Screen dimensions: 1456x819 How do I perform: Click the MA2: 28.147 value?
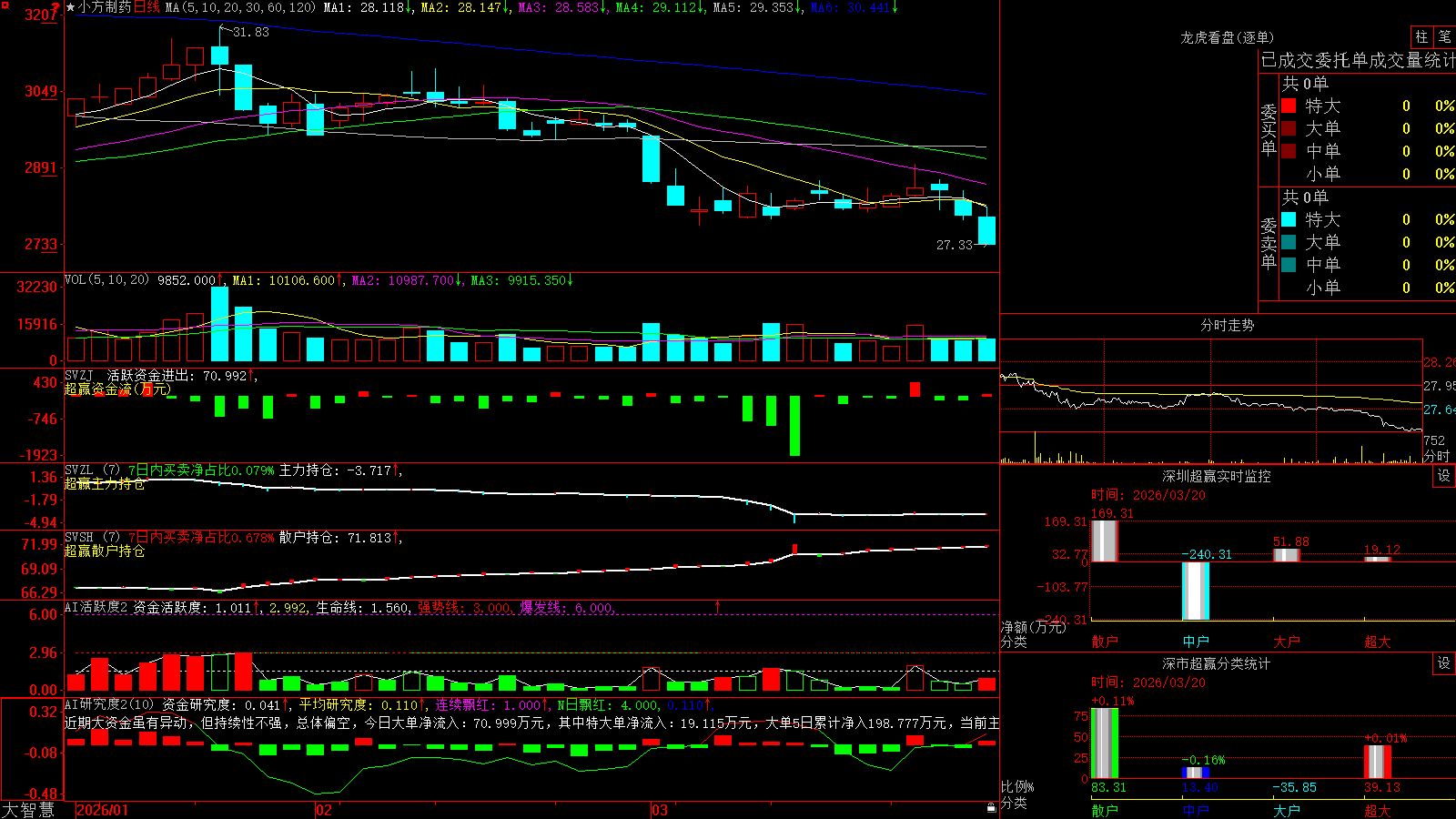[x=465, y=7]
